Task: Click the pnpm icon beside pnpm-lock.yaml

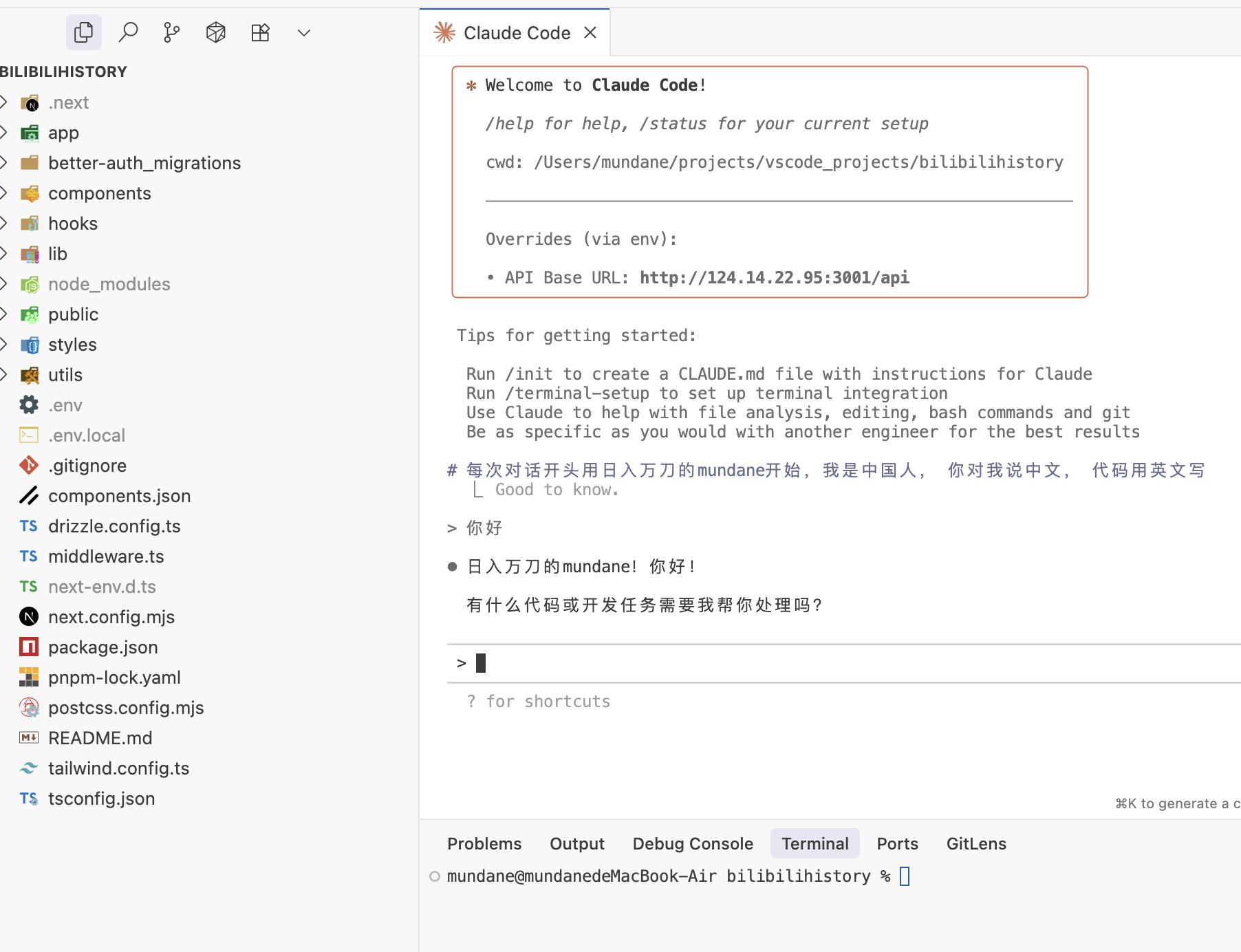Action: pyautogui.click(x=29, y=678)
